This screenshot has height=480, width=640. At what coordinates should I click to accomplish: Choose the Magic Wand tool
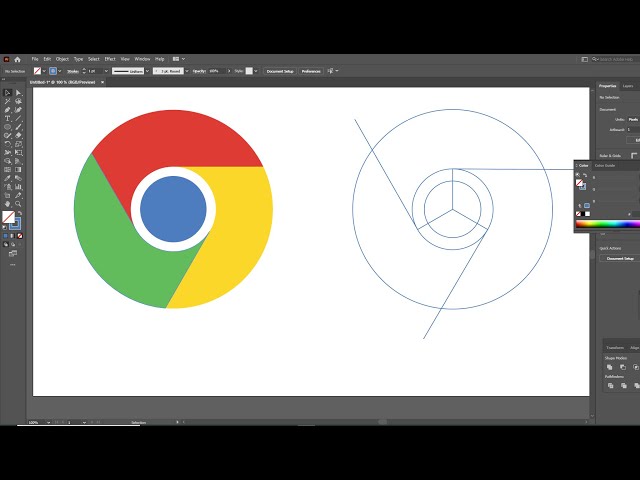[x=7, y=101]
